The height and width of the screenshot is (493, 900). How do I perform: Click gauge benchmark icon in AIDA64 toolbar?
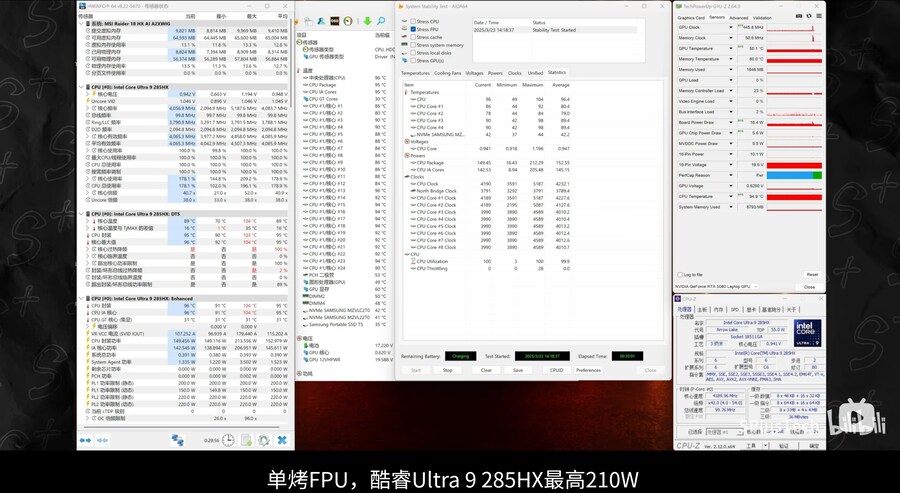coord(348,21)
